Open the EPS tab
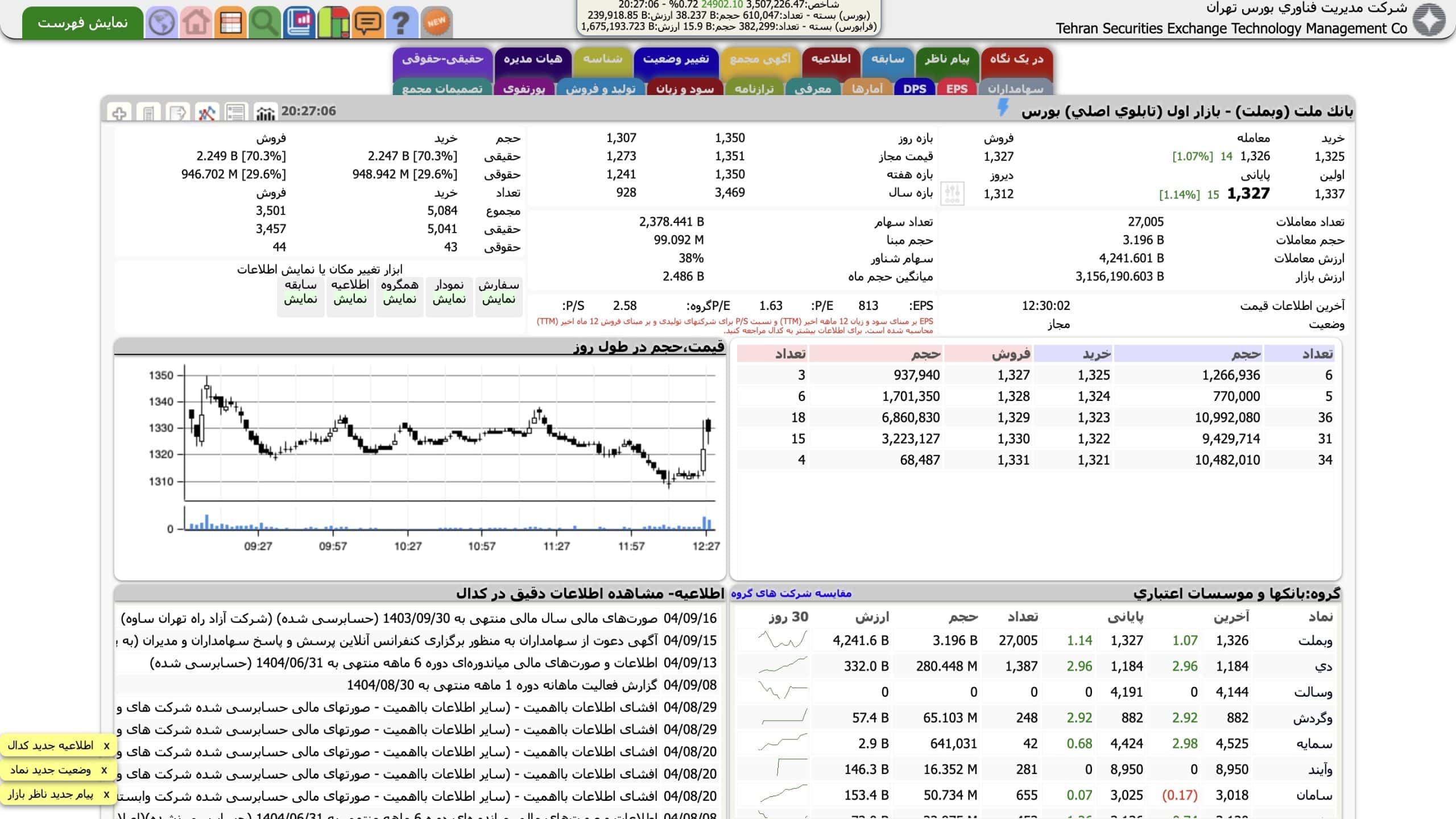This screenshot has width=1456, height=819. pos(957,88)
